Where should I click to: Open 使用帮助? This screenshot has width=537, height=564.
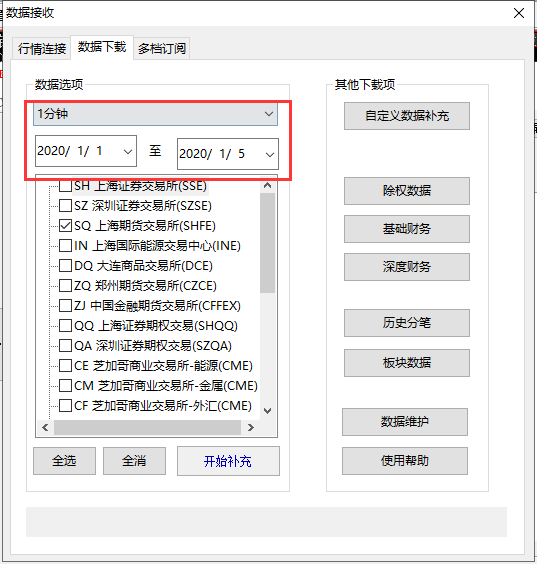pos(405,461)
